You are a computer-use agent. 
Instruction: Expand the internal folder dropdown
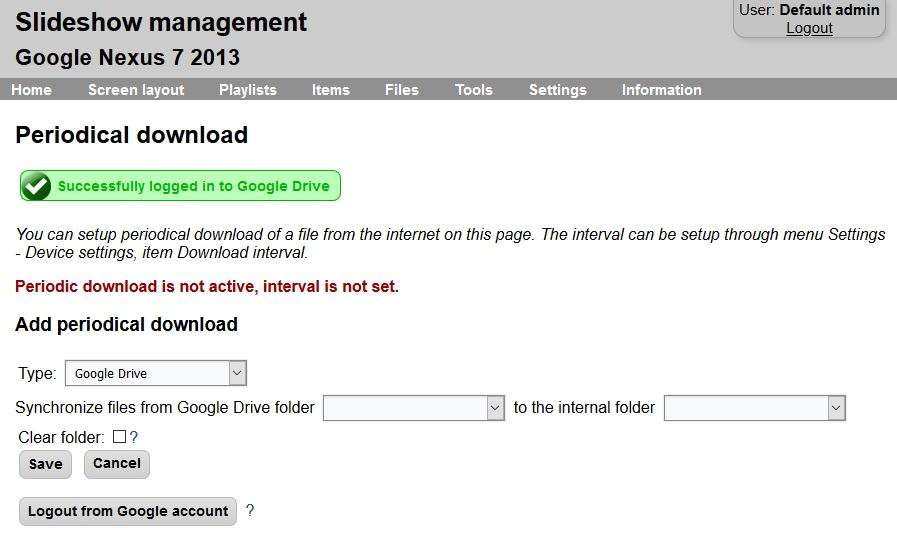click(754, 408)
